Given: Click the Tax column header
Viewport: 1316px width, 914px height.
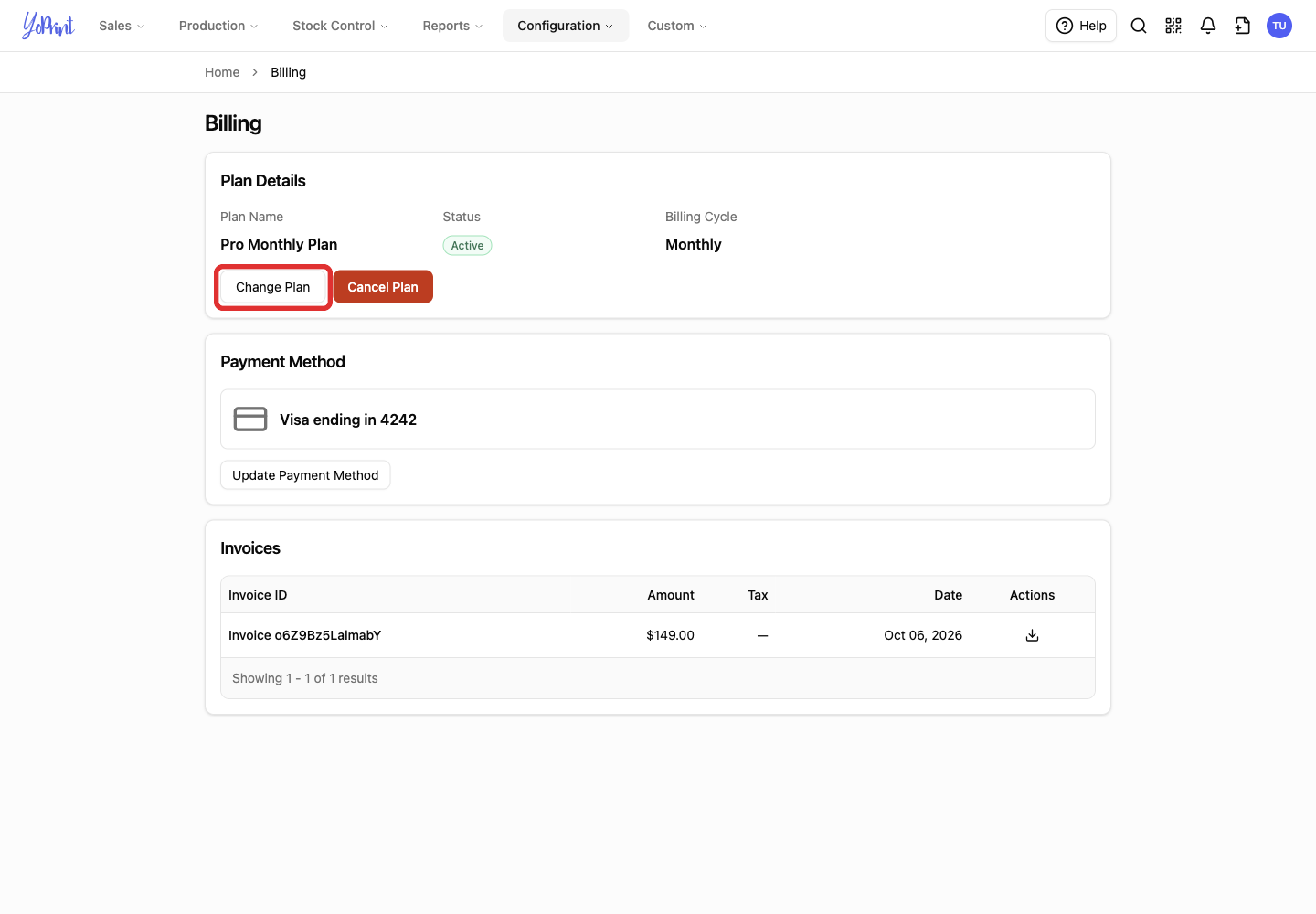Looking at the screenshot, I should point(758,595).
